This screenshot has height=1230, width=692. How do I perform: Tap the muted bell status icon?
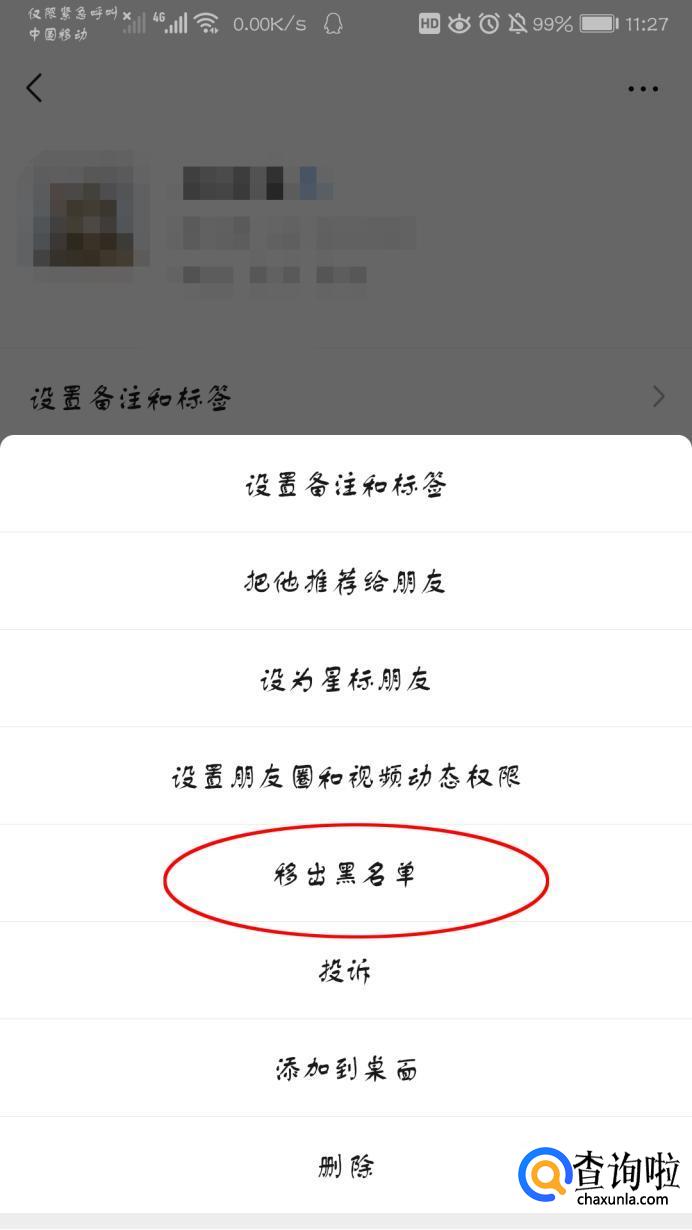pos(517,23)
